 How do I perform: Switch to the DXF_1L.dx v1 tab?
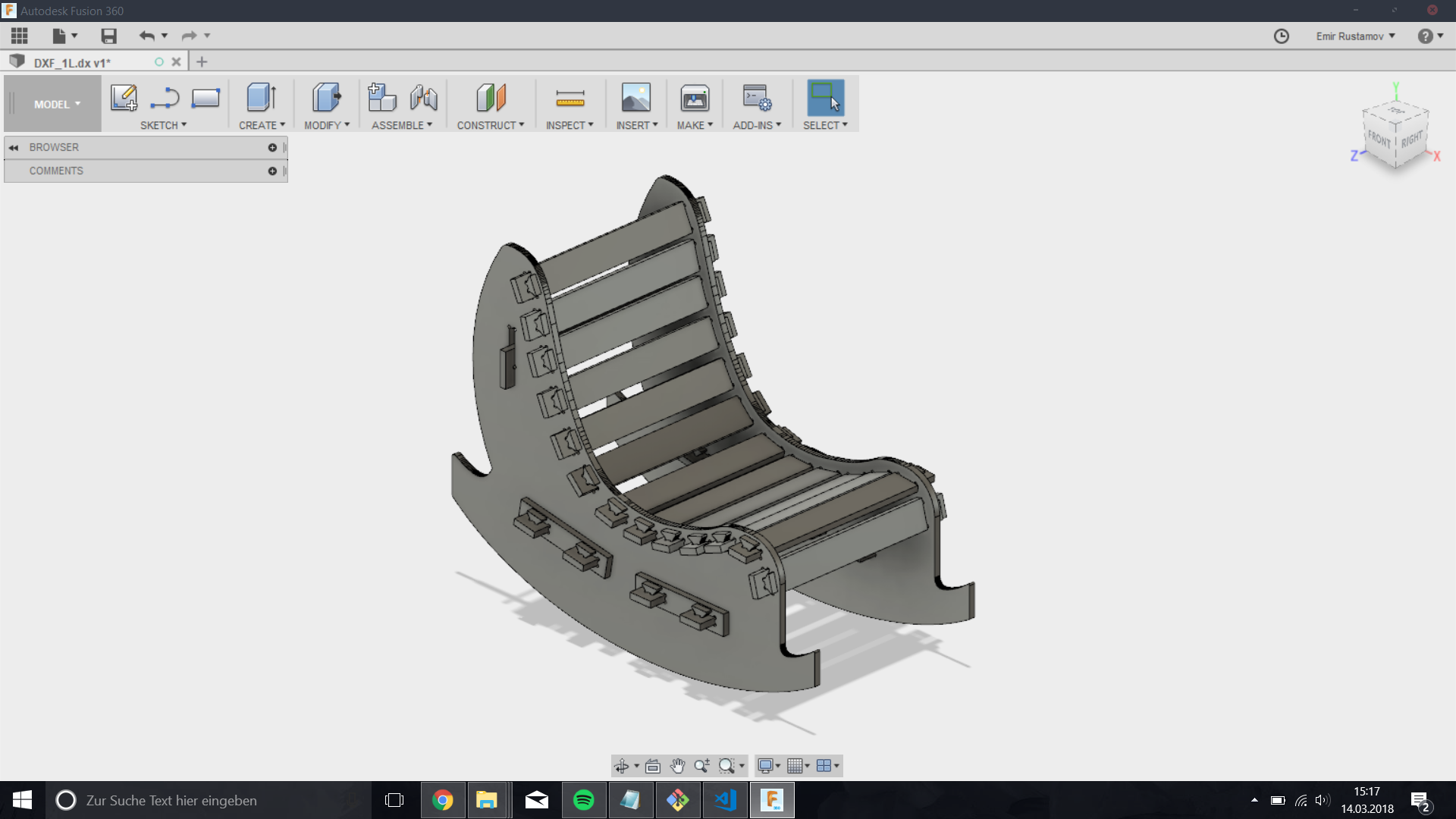pyautogui.click(x=72, y=63)
